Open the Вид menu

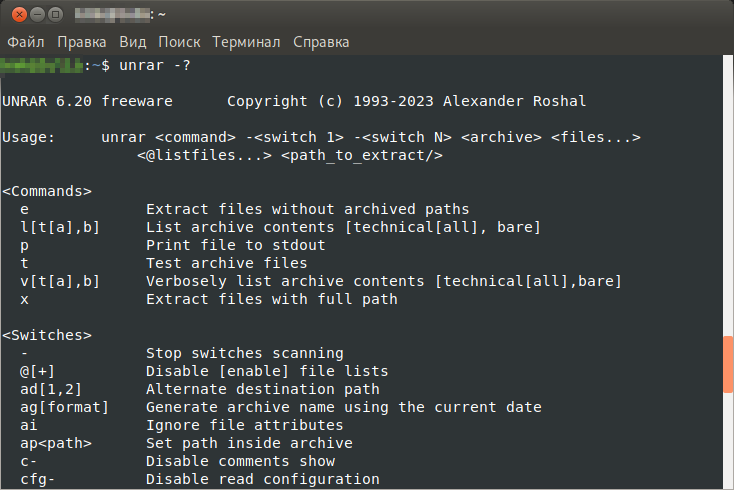132,42
